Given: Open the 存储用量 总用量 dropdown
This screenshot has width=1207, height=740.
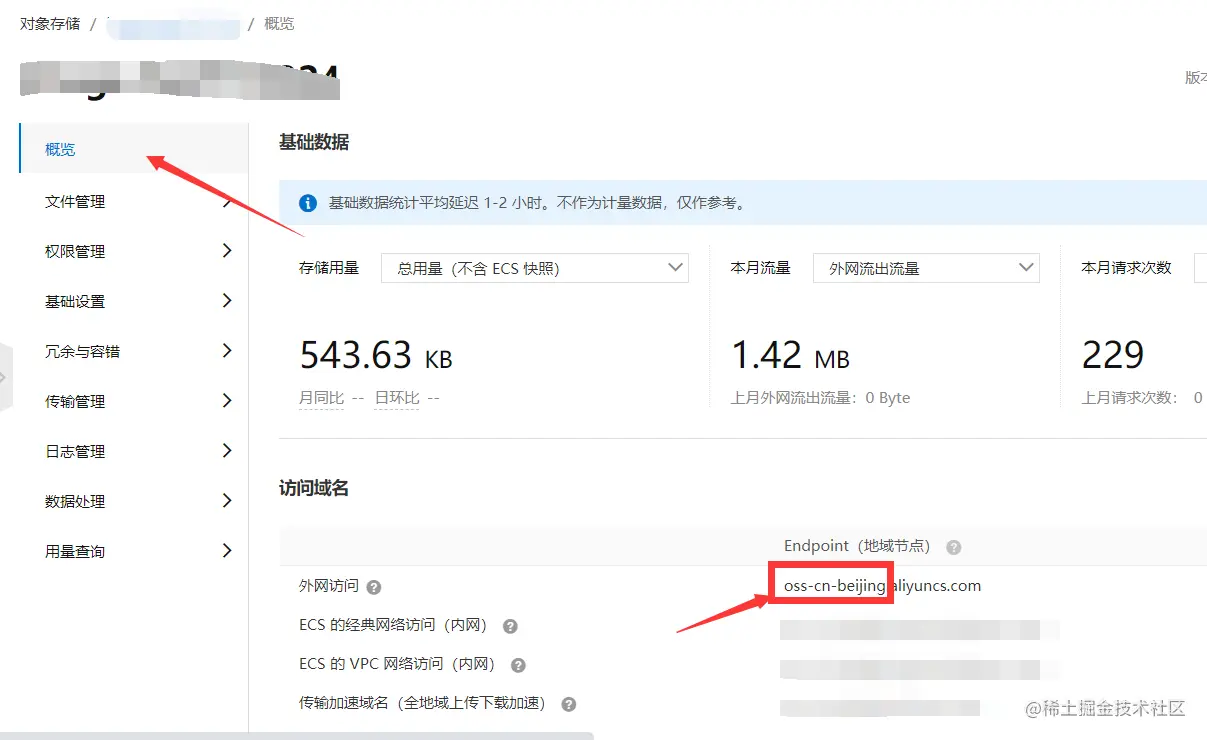Looking at the screenshot, I should point(535,268).
